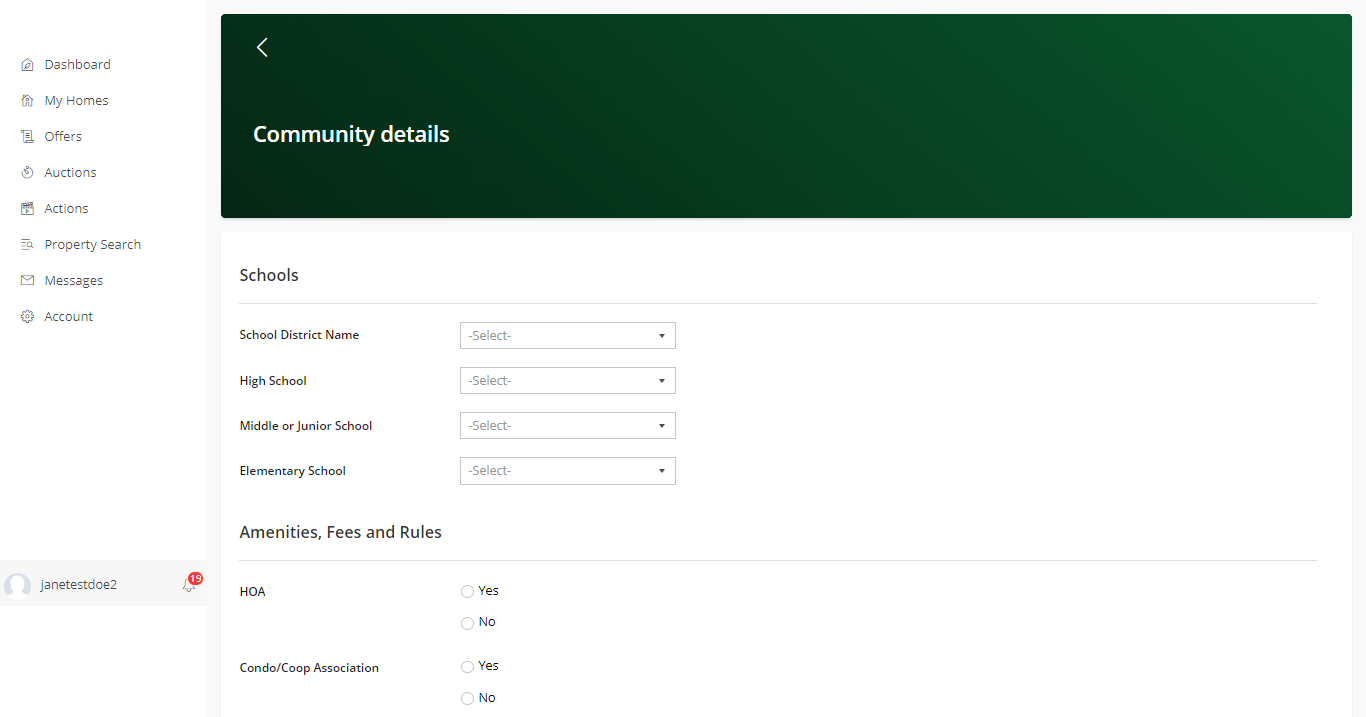Click the Community details heading
This screenshot has height=717, width=1366.
click(x=351, y=134)
